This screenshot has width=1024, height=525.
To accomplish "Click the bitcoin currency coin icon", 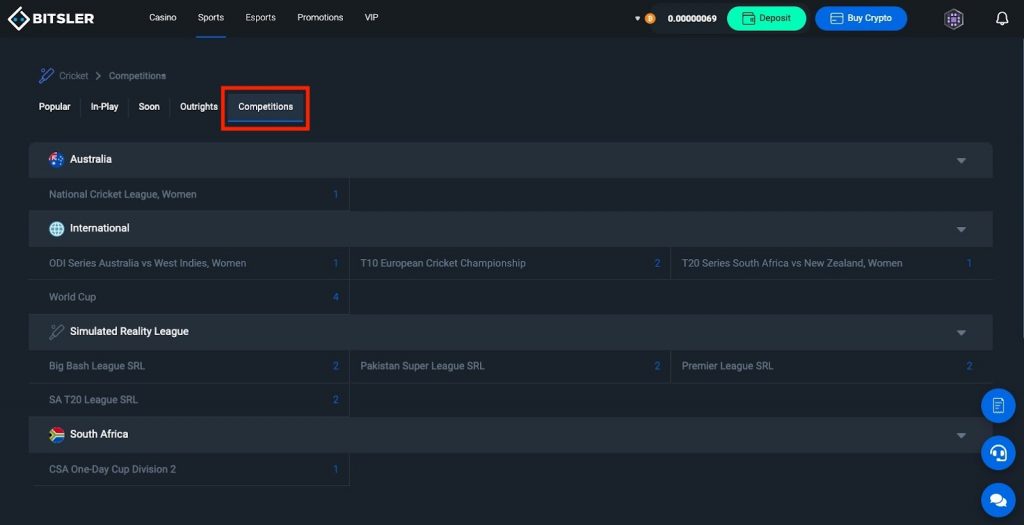I will (650, 18).
